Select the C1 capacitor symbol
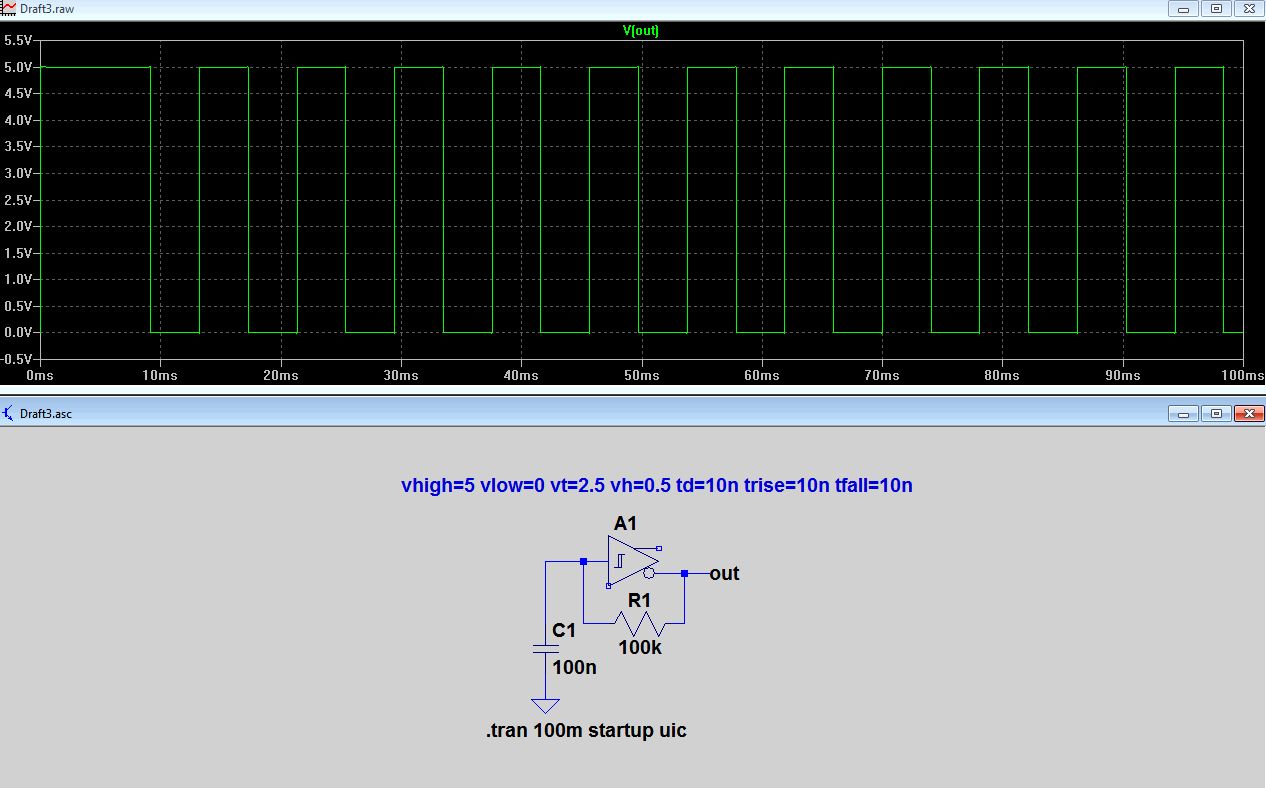The image size is (1266, 788). click(x=545, y=648)
